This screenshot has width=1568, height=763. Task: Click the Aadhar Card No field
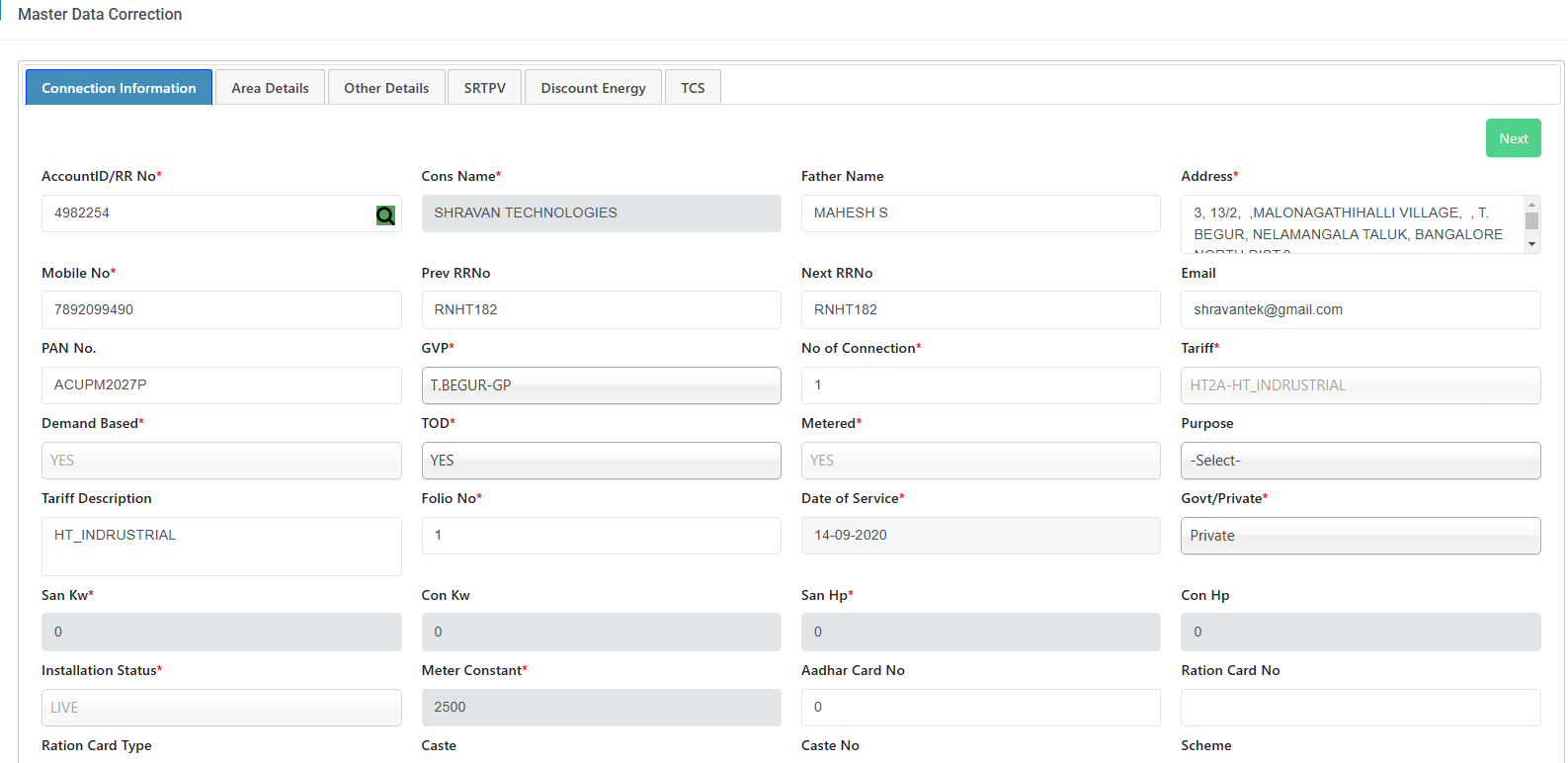coord(980,708)
